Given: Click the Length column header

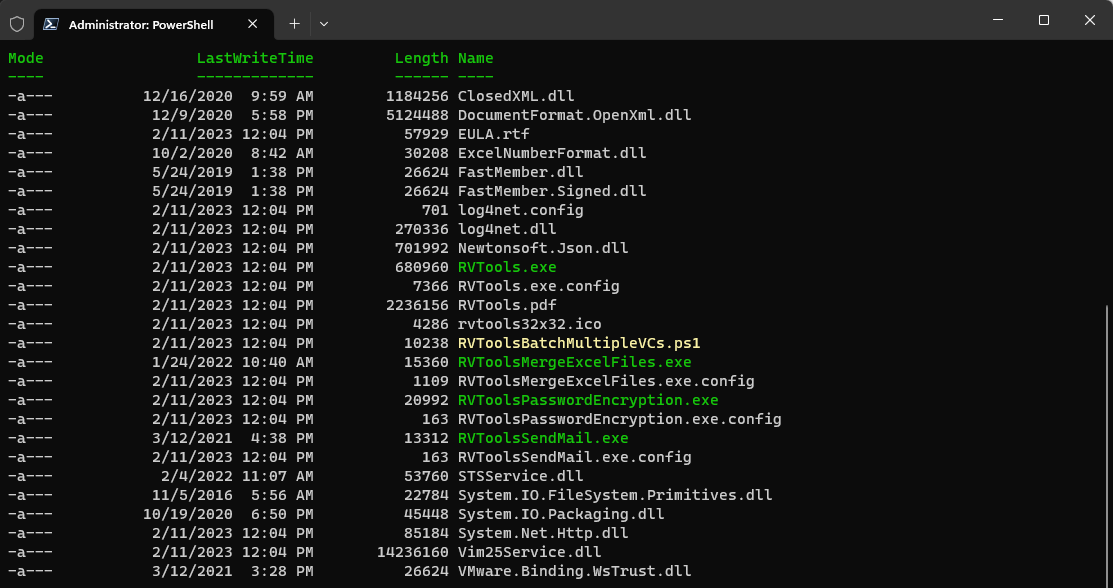Looking at the screenshot, I should point(422,58).
